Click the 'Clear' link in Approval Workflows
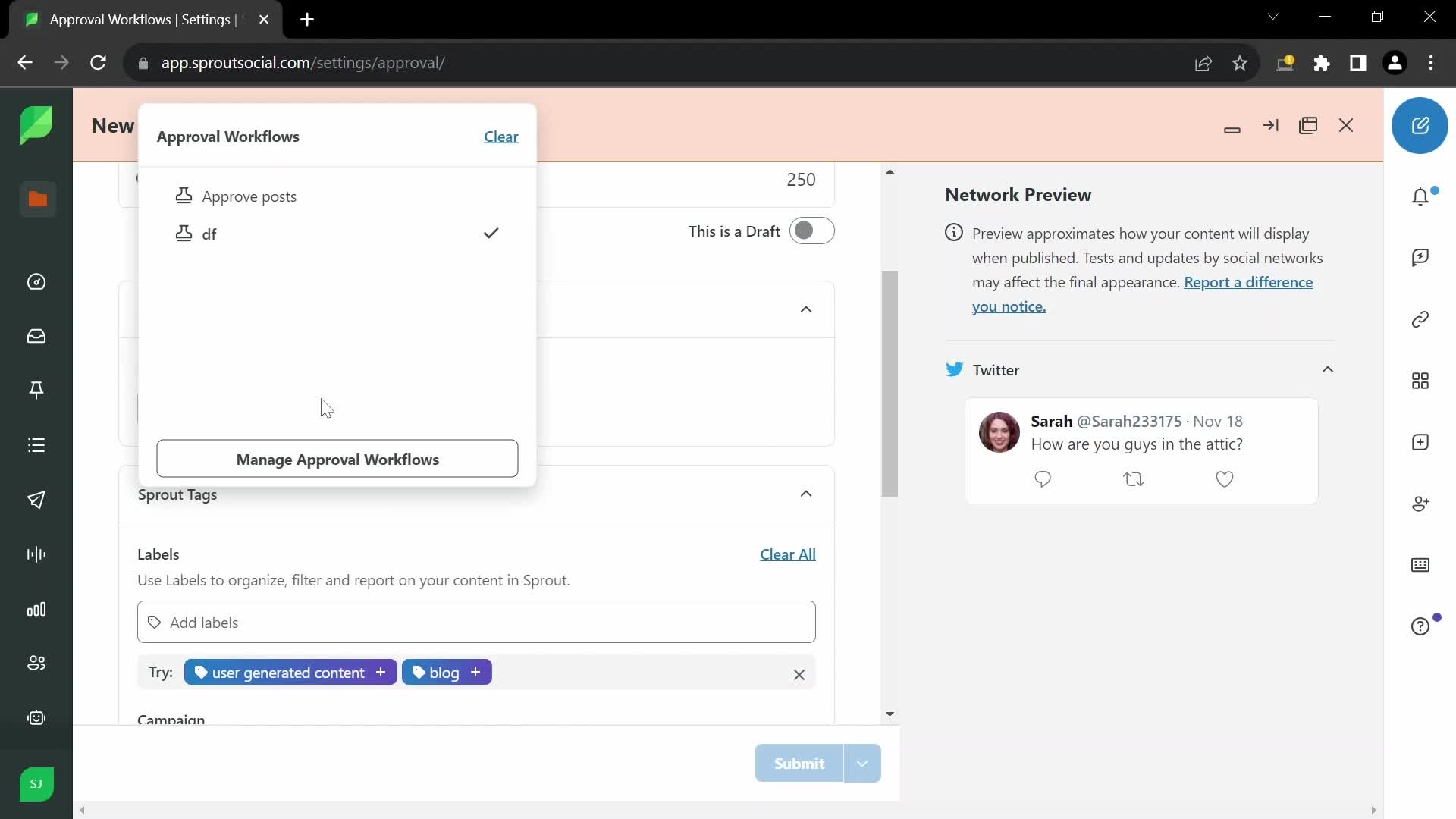The width and height of the screenshot is (1456, 819). (x=501, y=136)
